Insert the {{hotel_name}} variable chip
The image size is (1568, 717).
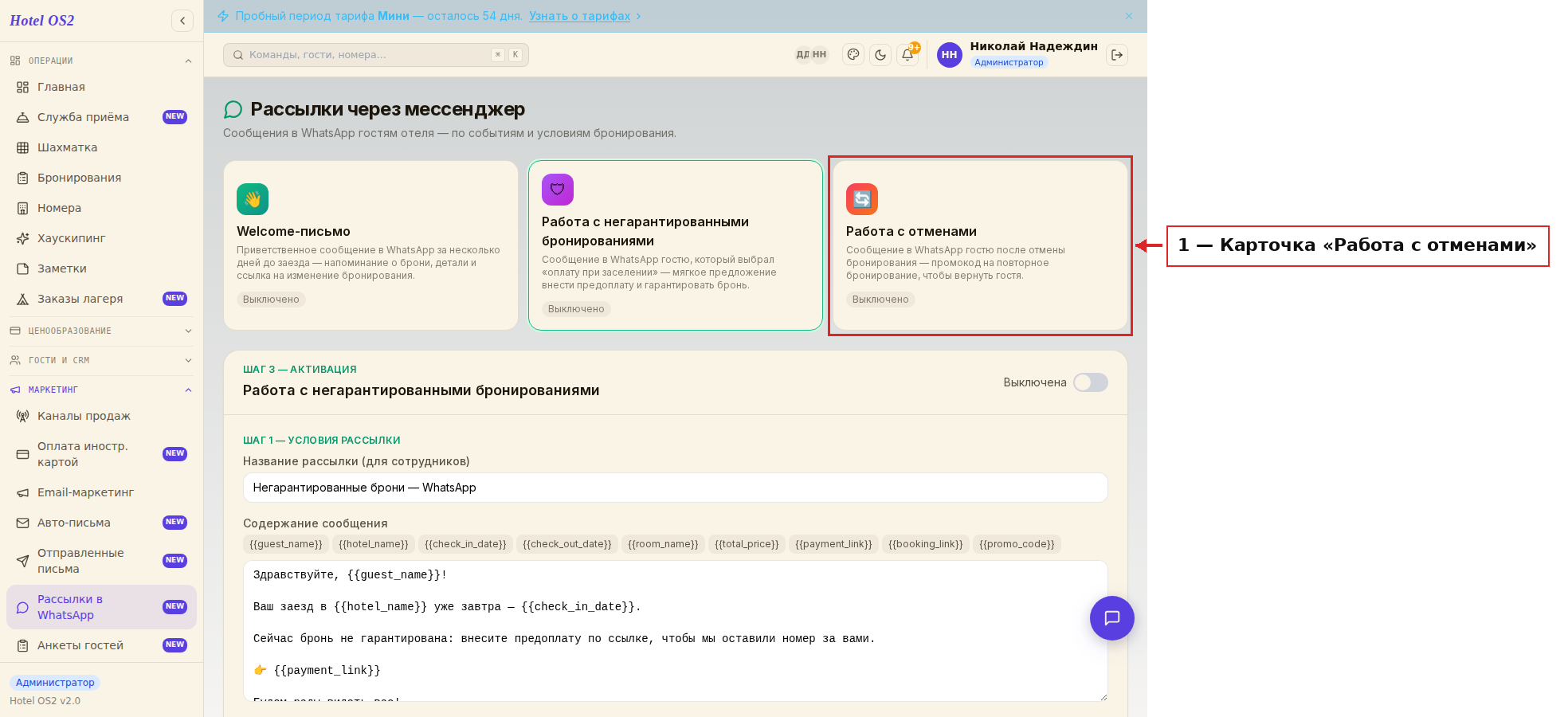(x=374, y=544)
